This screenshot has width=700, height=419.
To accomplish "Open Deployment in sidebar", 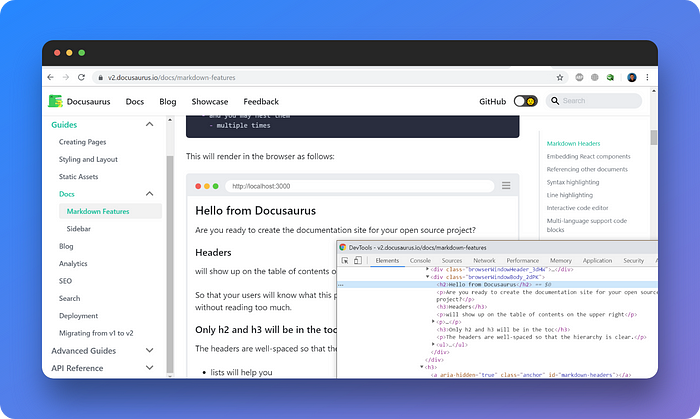I will click(79, 316).
